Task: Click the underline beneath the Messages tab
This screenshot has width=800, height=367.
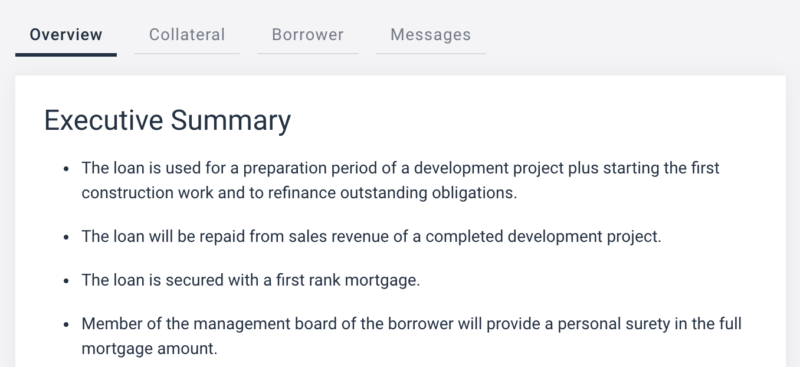Action: point(431,53)
